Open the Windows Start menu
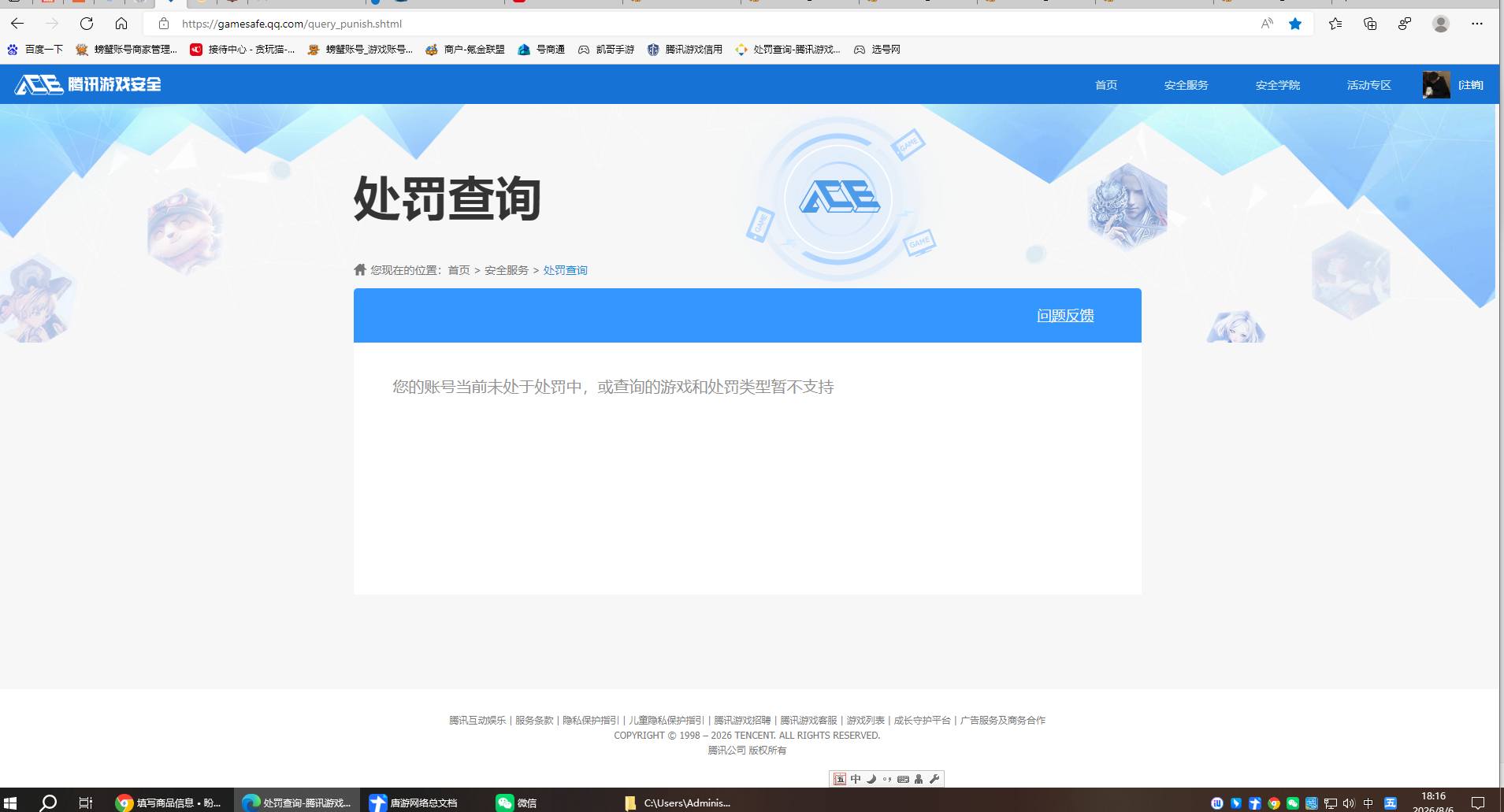This screenshot has width=1504, height=812. (x=11, y=803)
